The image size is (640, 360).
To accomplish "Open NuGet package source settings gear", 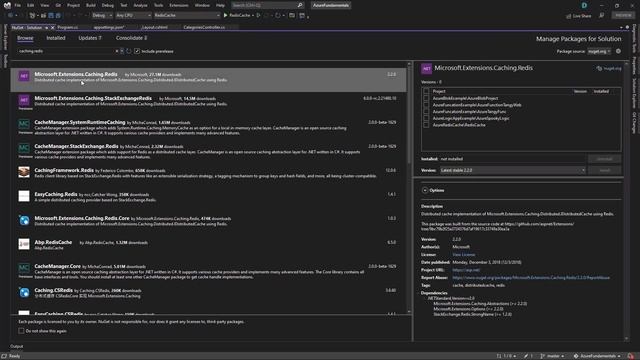I will point(618,51).
